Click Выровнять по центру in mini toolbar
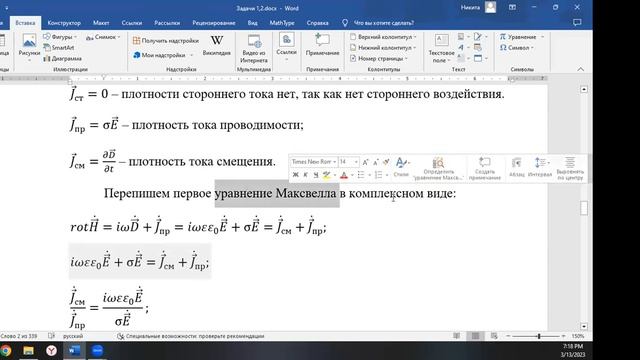Image resolution: width=640 pixels, height=360 pixels. coord(570,169)
